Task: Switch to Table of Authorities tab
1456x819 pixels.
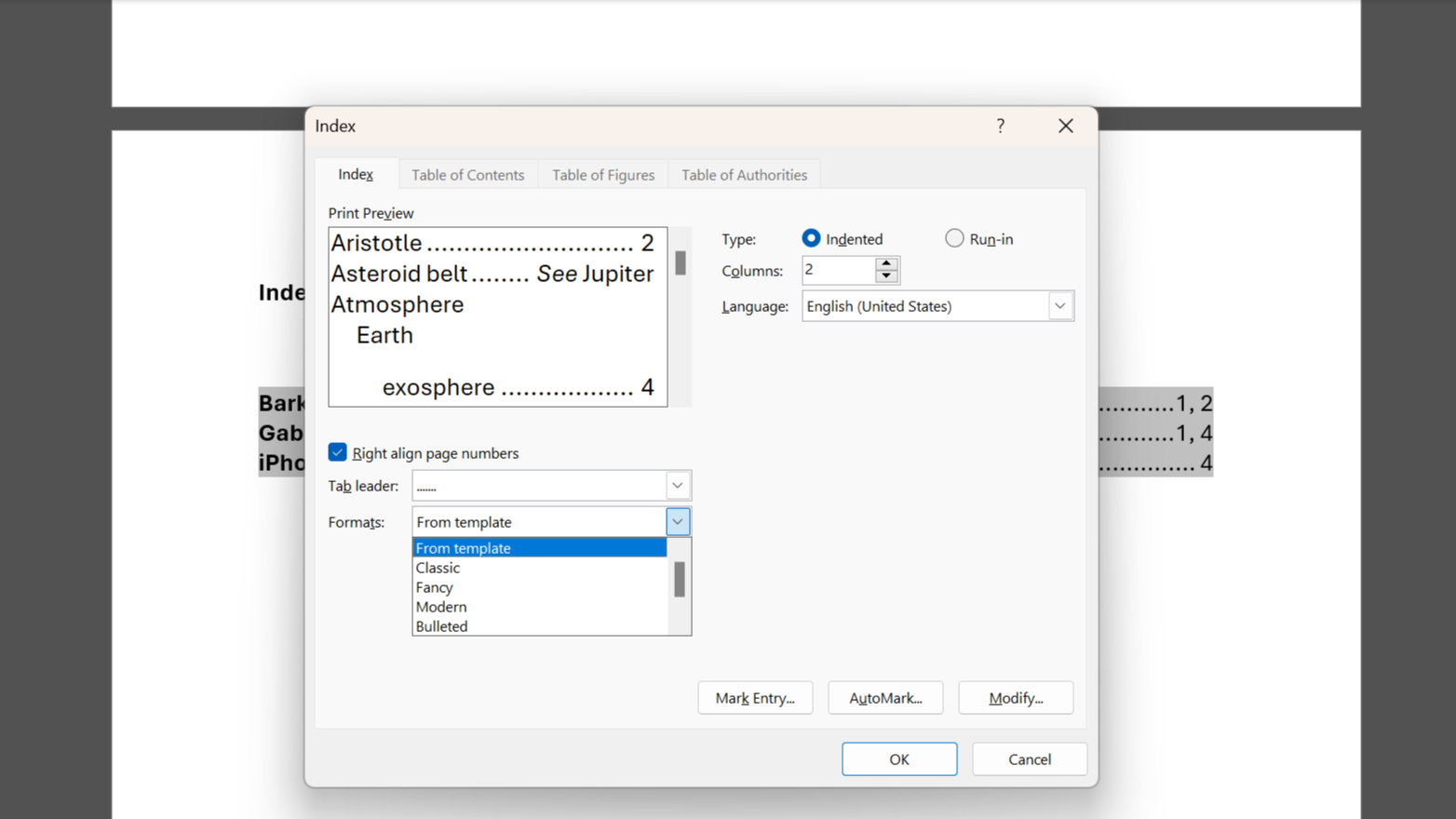Action: (x=745, y=175)
